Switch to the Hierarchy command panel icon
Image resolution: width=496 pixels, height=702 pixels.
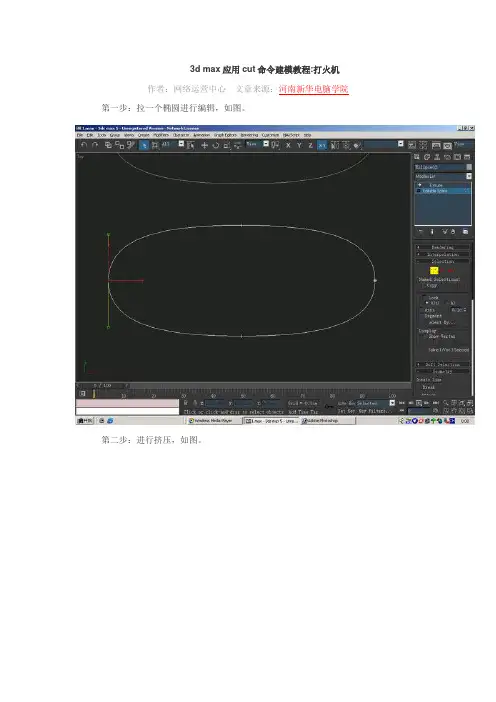437,157
